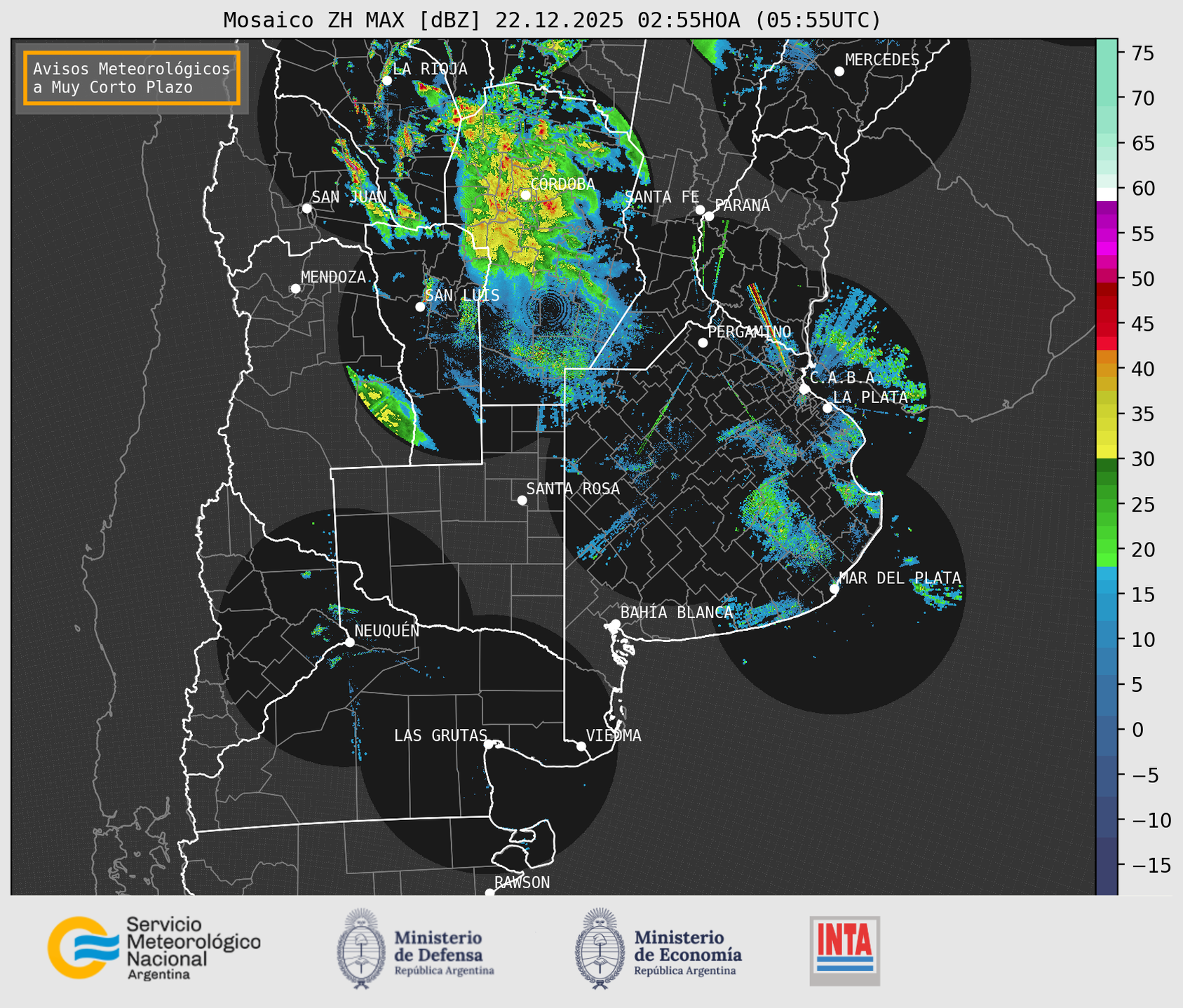Click the 75 tick label on the dBZ scale
The image size is (1183, 1008).
(x=1142, y=53)
